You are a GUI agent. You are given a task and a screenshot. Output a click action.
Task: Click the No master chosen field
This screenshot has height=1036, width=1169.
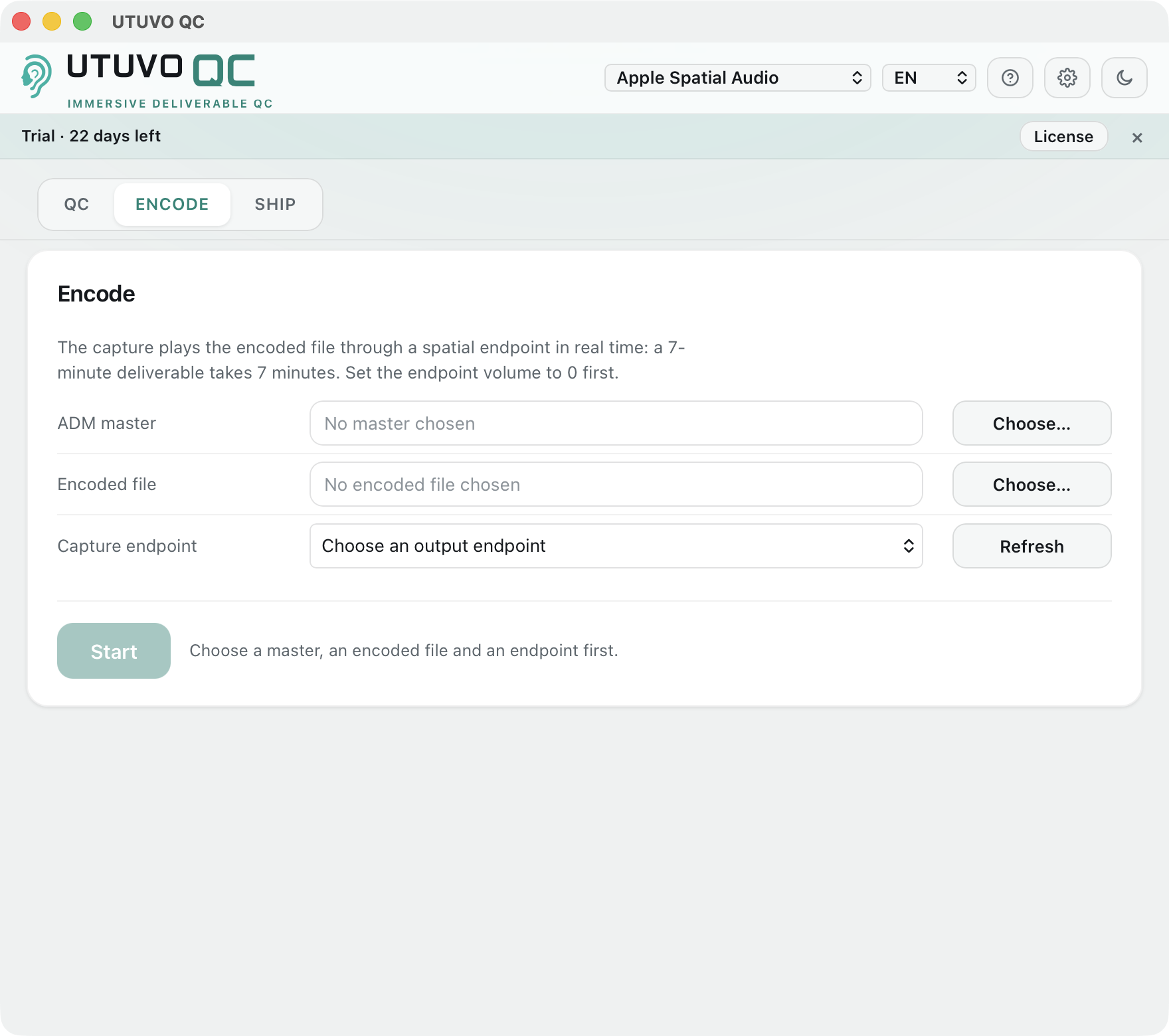click(616, 423)
